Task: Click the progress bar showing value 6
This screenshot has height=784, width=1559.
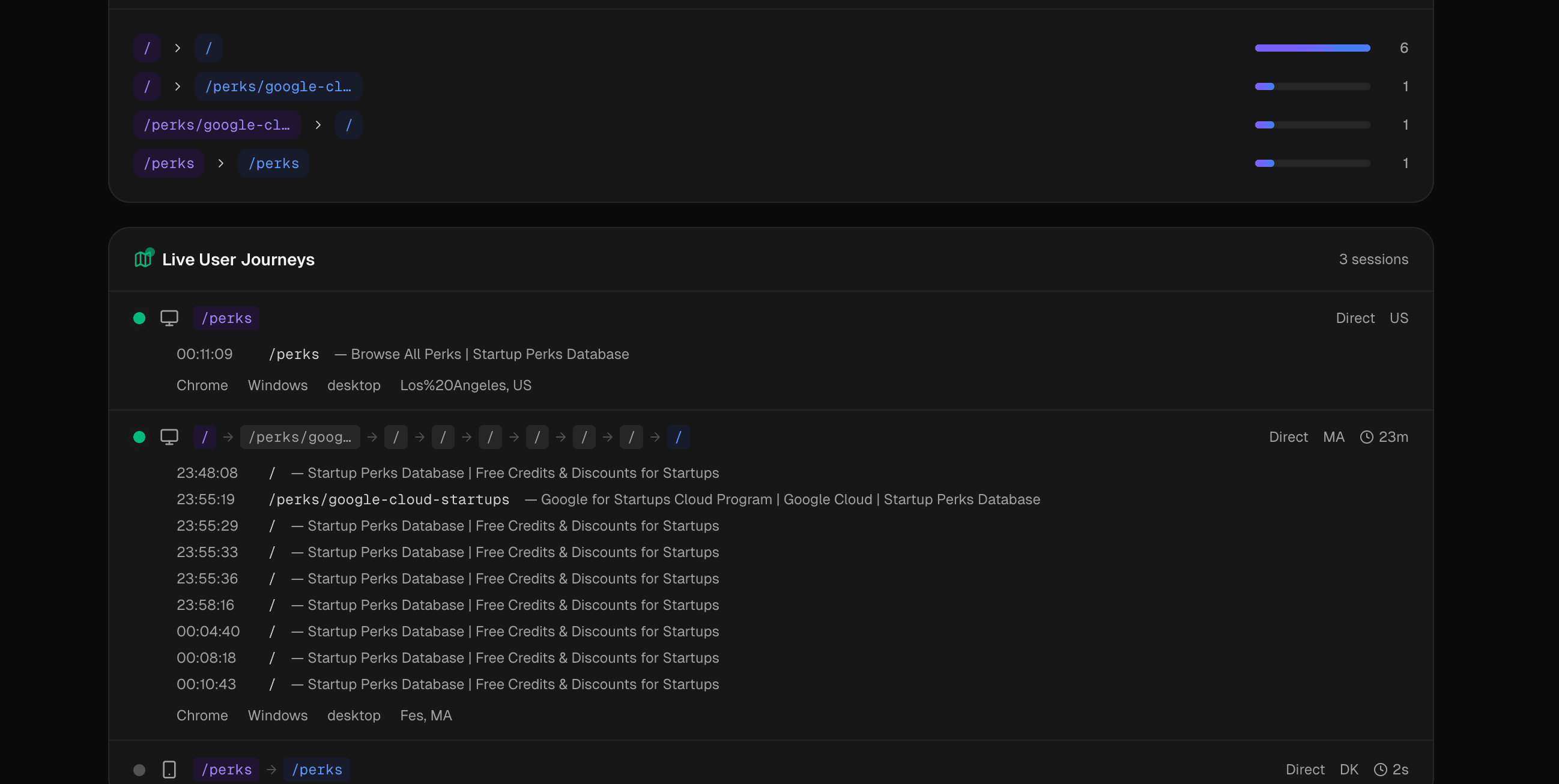Action: click(1312, 48)
